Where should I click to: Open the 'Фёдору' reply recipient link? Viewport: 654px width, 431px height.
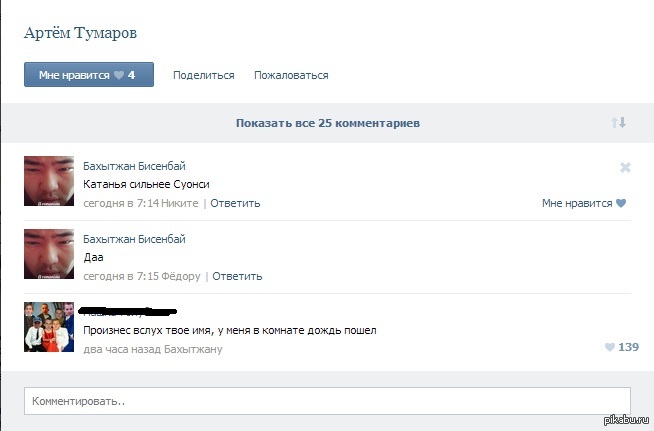coord(182,276)
